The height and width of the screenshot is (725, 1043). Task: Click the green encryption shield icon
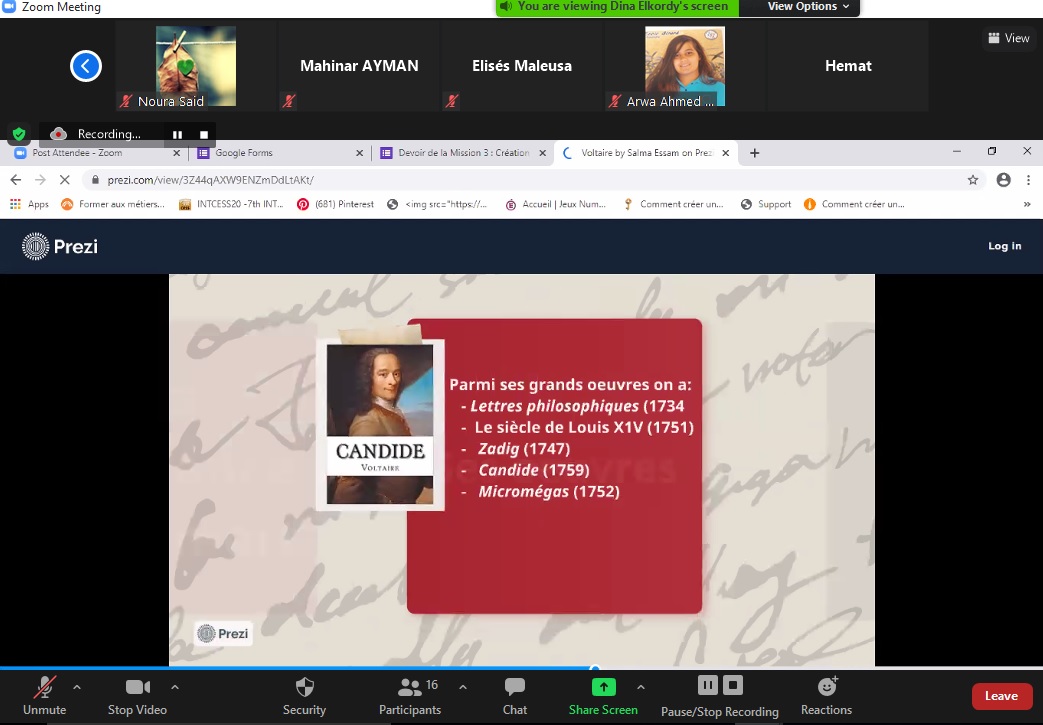18,134
